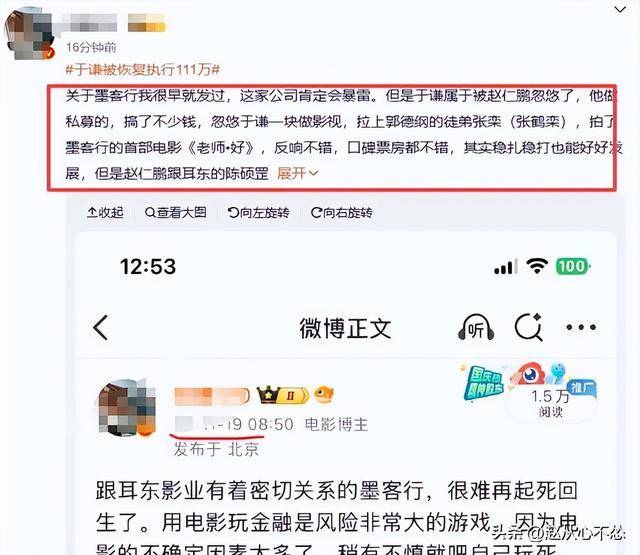This screenshot has width=640, height=555.
Task: Click the blurred username at top
Action: point(89,22)
